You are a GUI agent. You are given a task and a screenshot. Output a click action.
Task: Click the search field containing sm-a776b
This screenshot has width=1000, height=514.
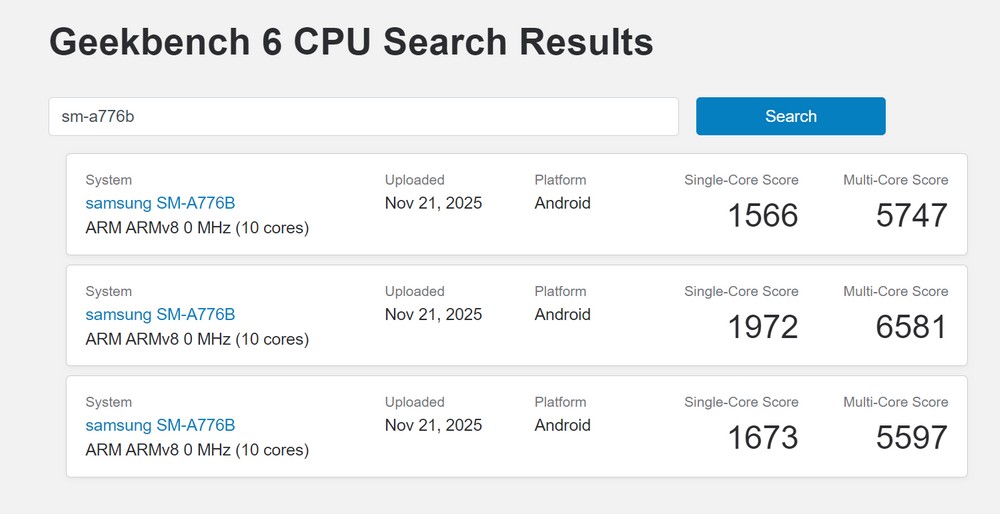pos(363,116)
